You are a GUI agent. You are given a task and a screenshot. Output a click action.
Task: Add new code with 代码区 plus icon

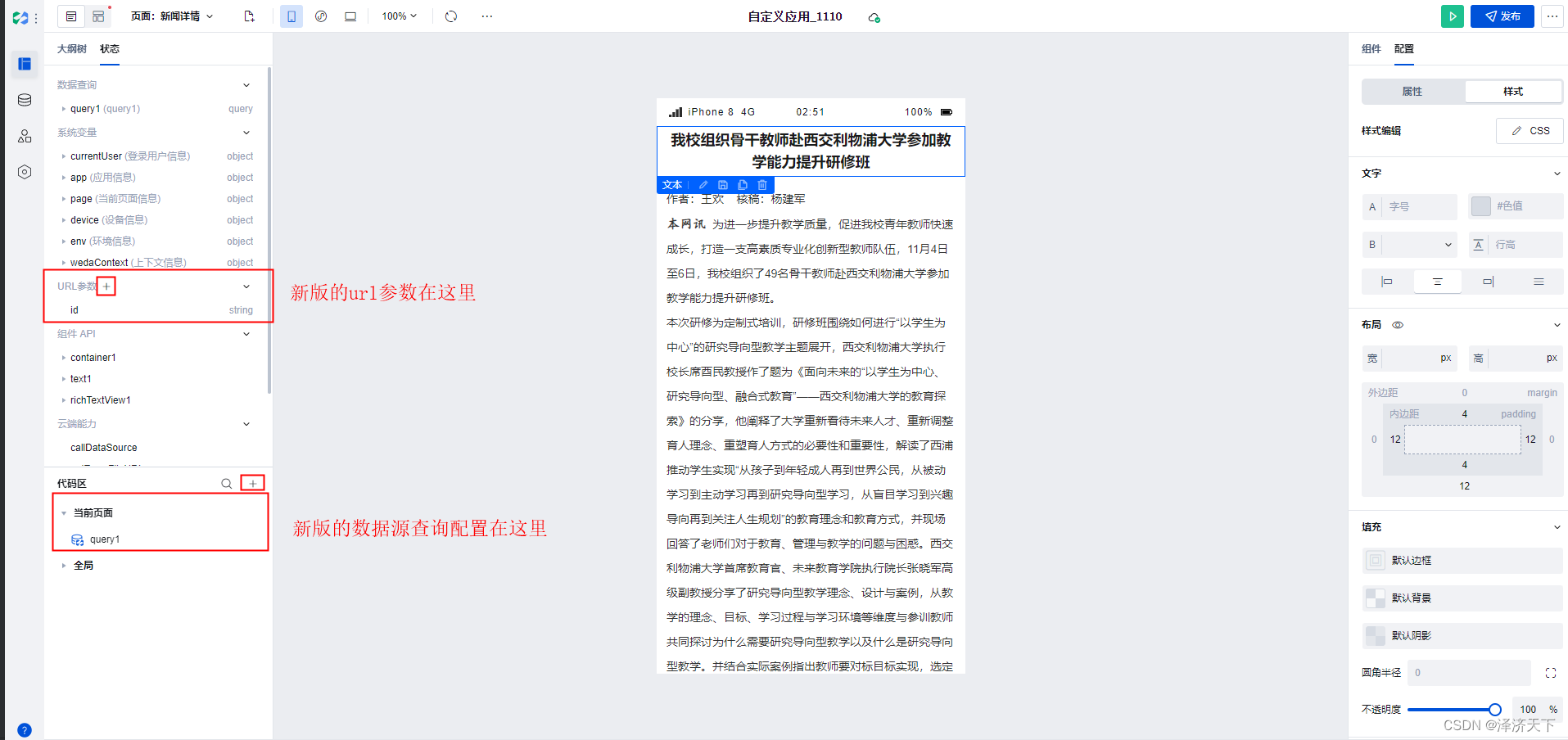[x=253, y=484]
